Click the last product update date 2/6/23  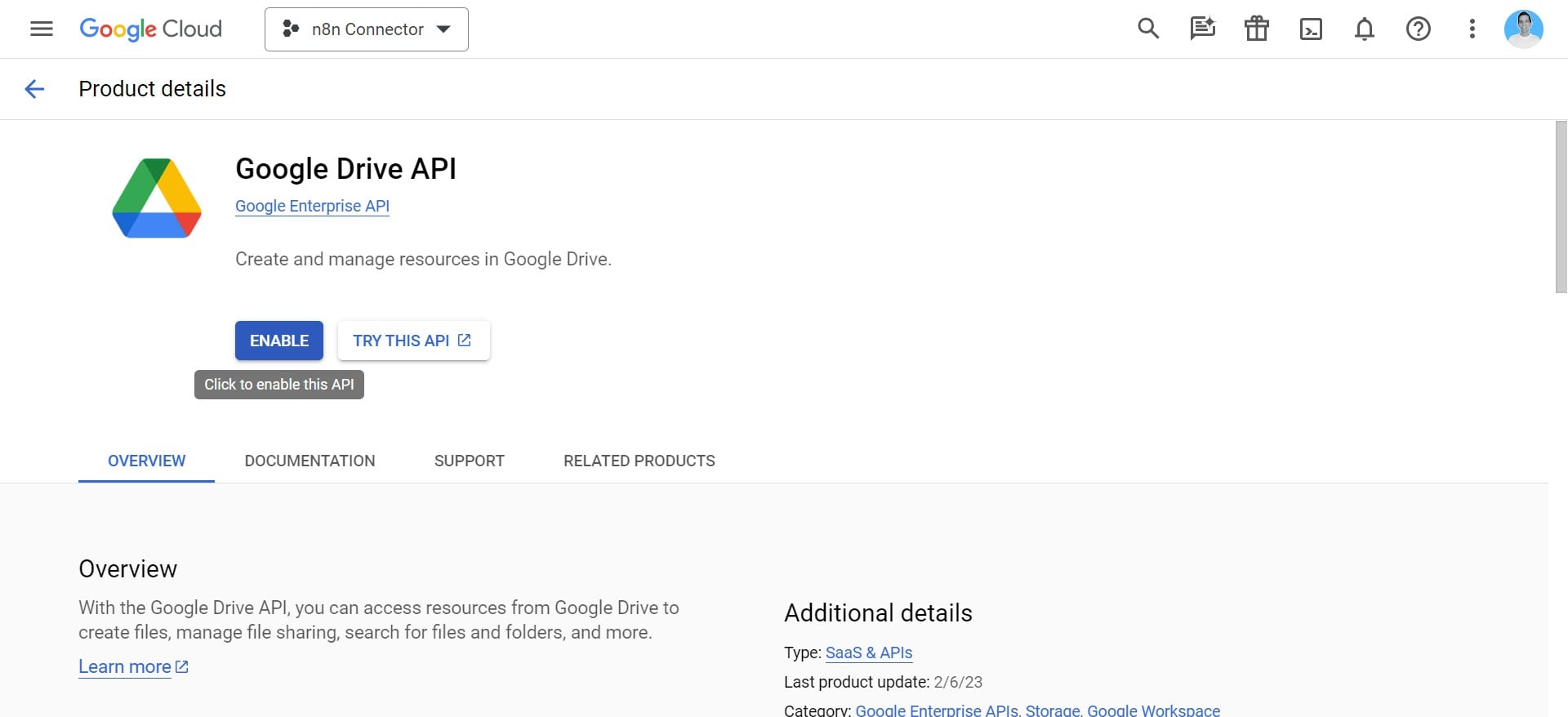click(958, 682)
